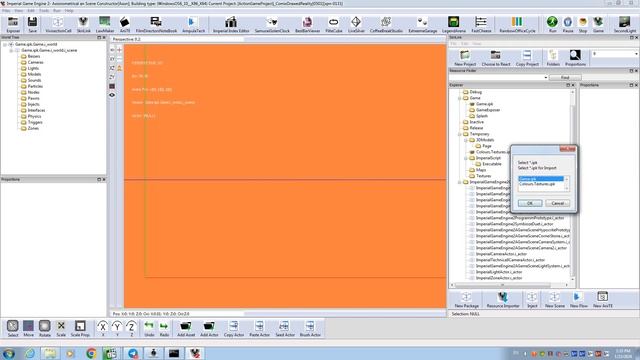This screenshot has width=640, height=360.
Task: Open the LiveSilver tool
Action: [x=356, y=24]
